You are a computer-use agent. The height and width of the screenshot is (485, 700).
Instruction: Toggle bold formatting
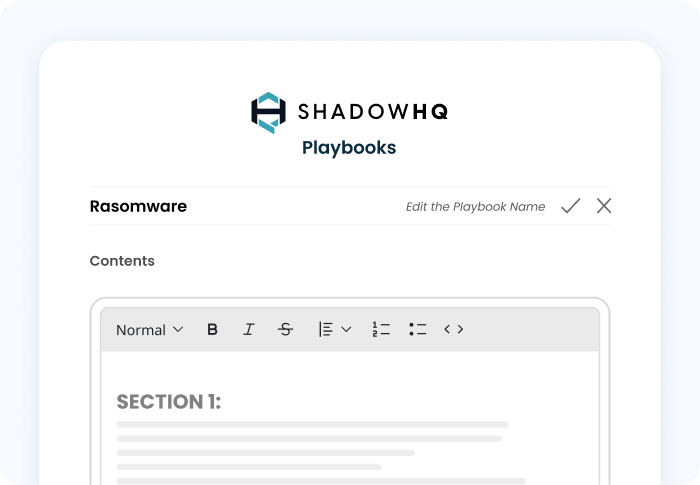coord(212,330)
